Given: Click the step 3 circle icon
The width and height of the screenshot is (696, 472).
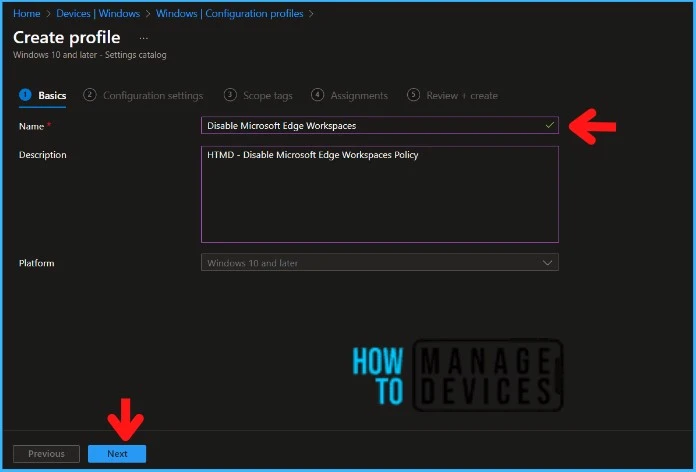Looking at the screenshot, I should coord(230,95).
